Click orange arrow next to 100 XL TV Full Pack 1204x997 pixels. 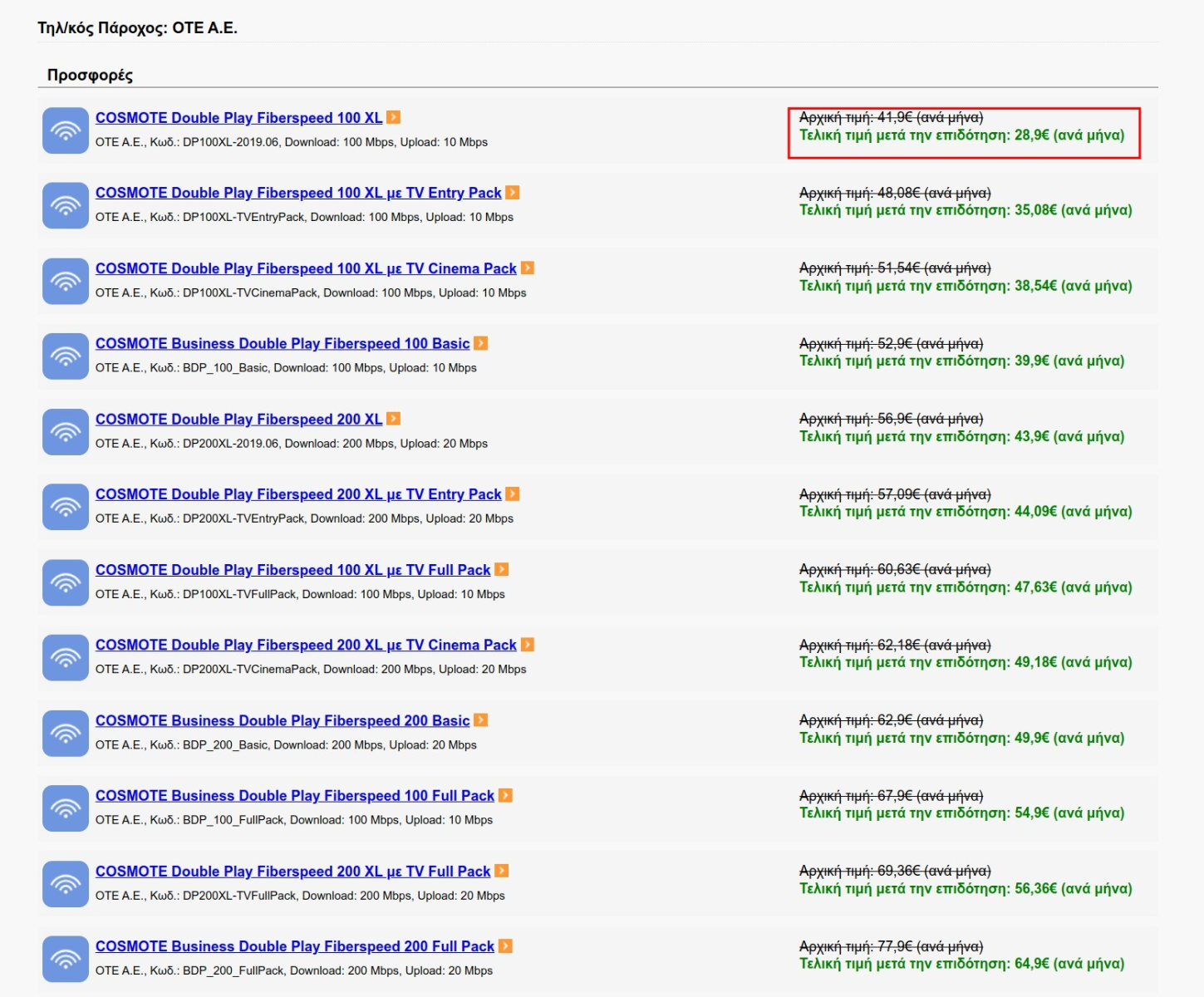(502, 569)
